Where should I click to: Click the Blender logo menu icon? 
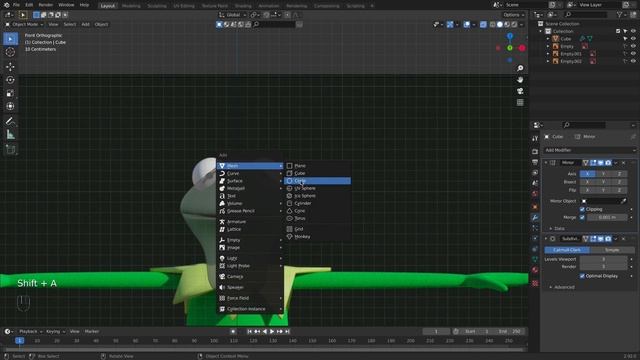coord(6,5)
